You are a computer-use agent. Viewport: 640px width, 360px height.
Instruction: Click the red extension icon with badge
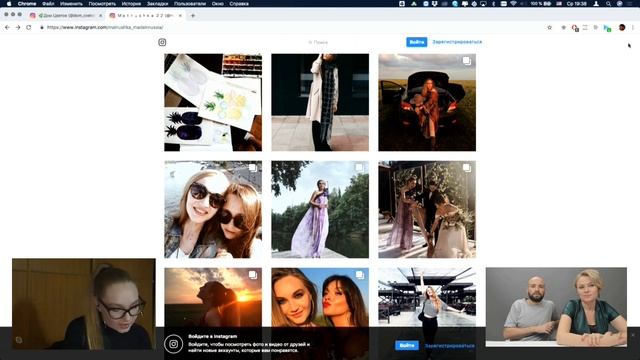[575, 28]
